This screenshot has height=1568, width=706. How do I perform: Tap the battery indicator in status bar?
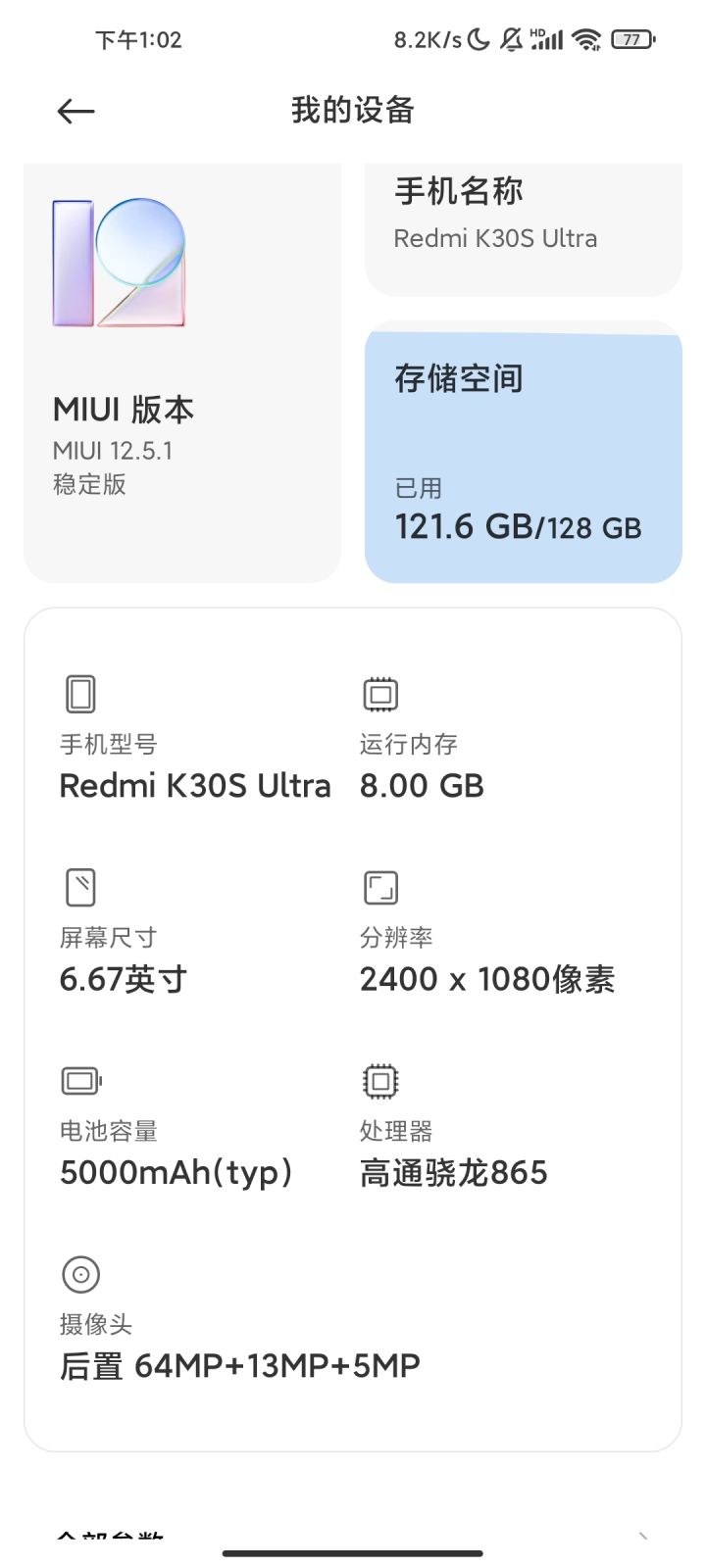633,39
